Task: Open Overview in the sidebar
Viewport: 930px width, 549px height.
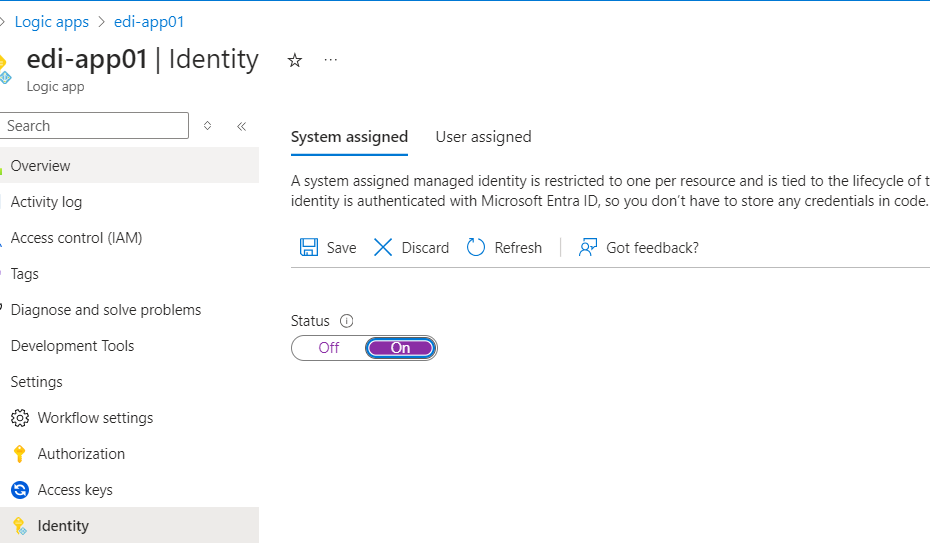Action: [129, 165]
